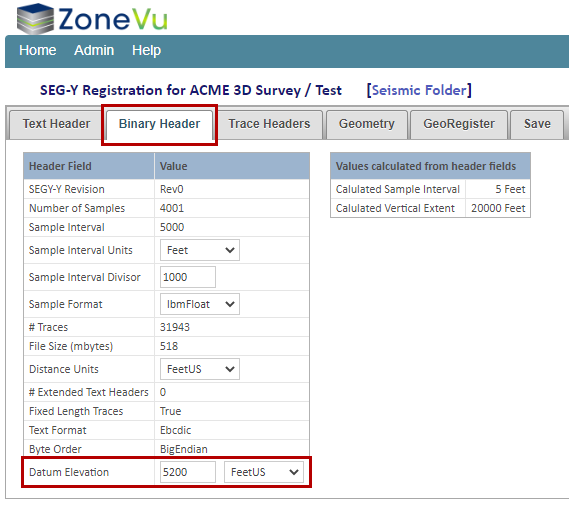This screenshot has height=505, width=569.
Task: Open the Trace Headers tab
Action: (x=269, y=124)
